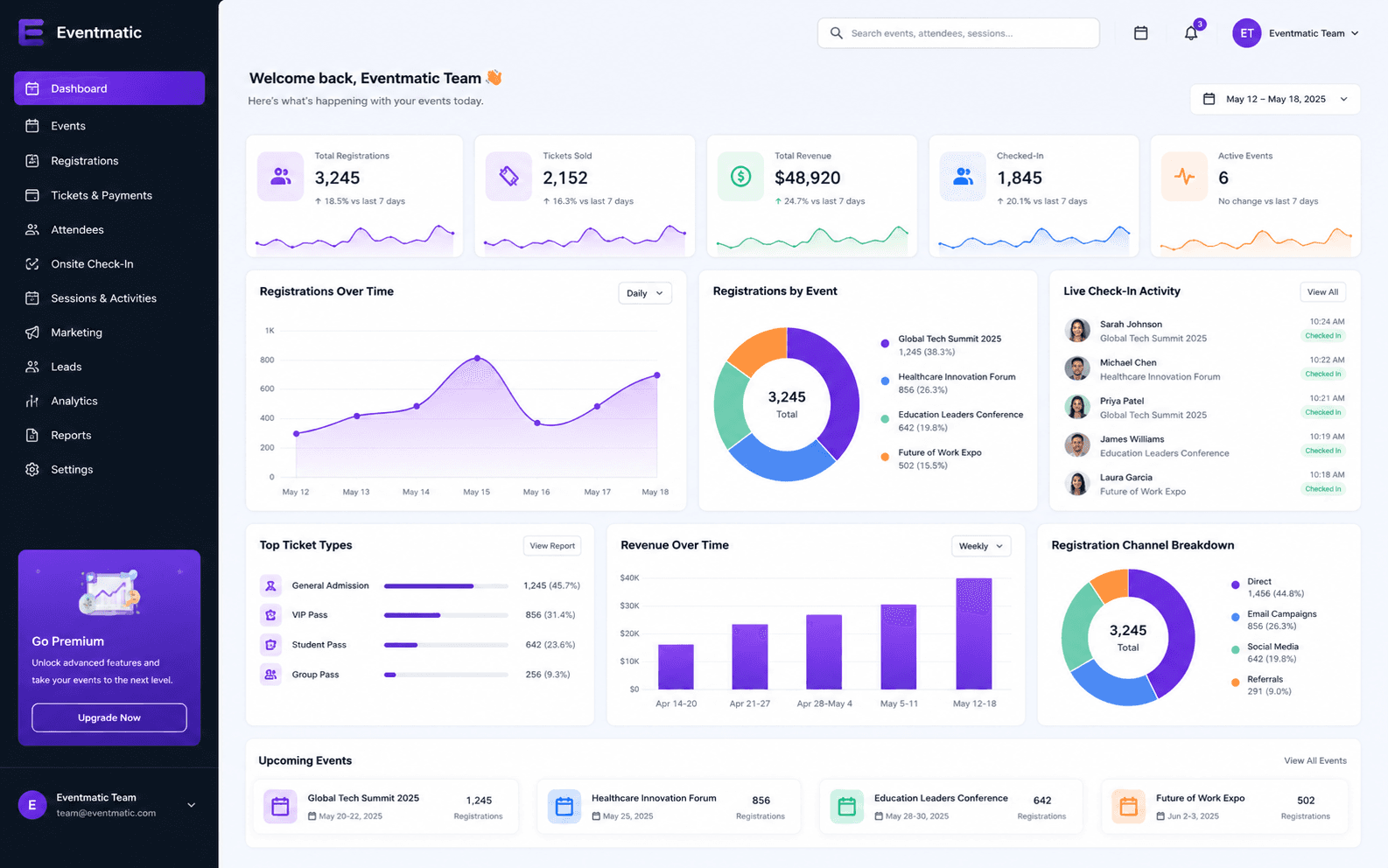Viewport: 1388px width, 868px height.
Task: Click Laura Garcia's avatar
Action: point(1077,484)
